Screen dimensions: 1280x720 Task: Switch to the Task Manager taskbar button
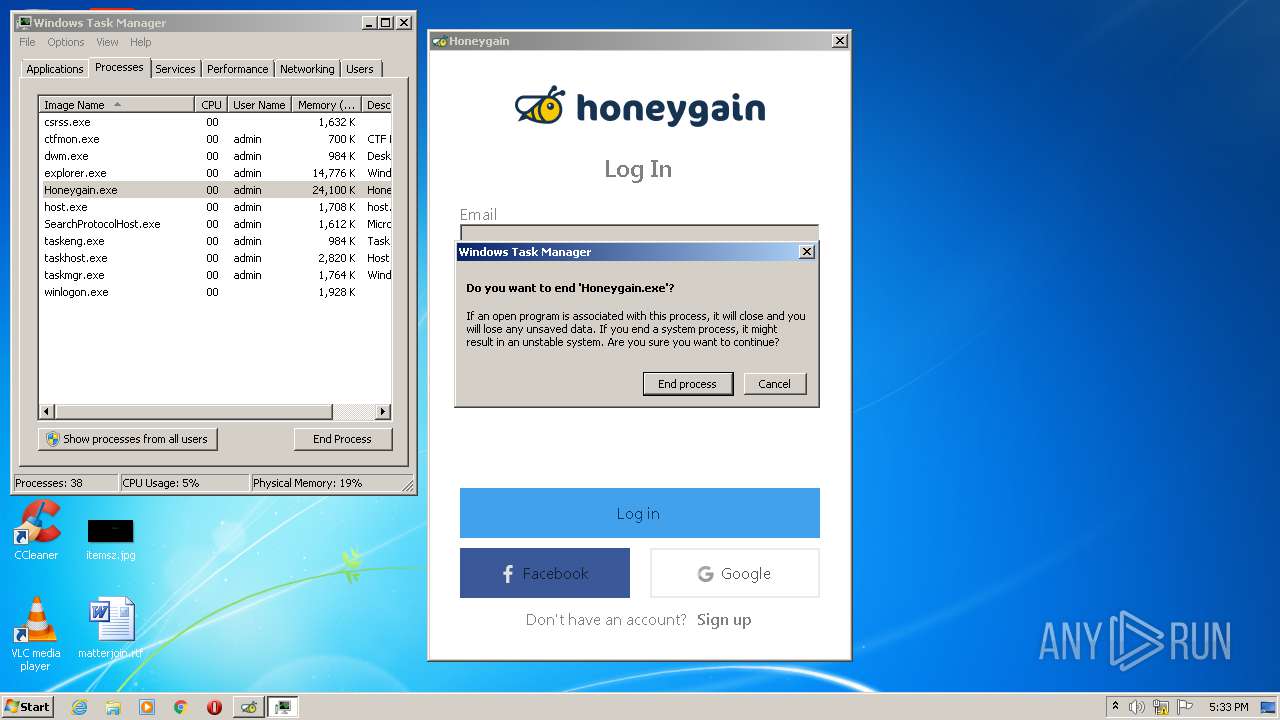(x=283, y=707)
